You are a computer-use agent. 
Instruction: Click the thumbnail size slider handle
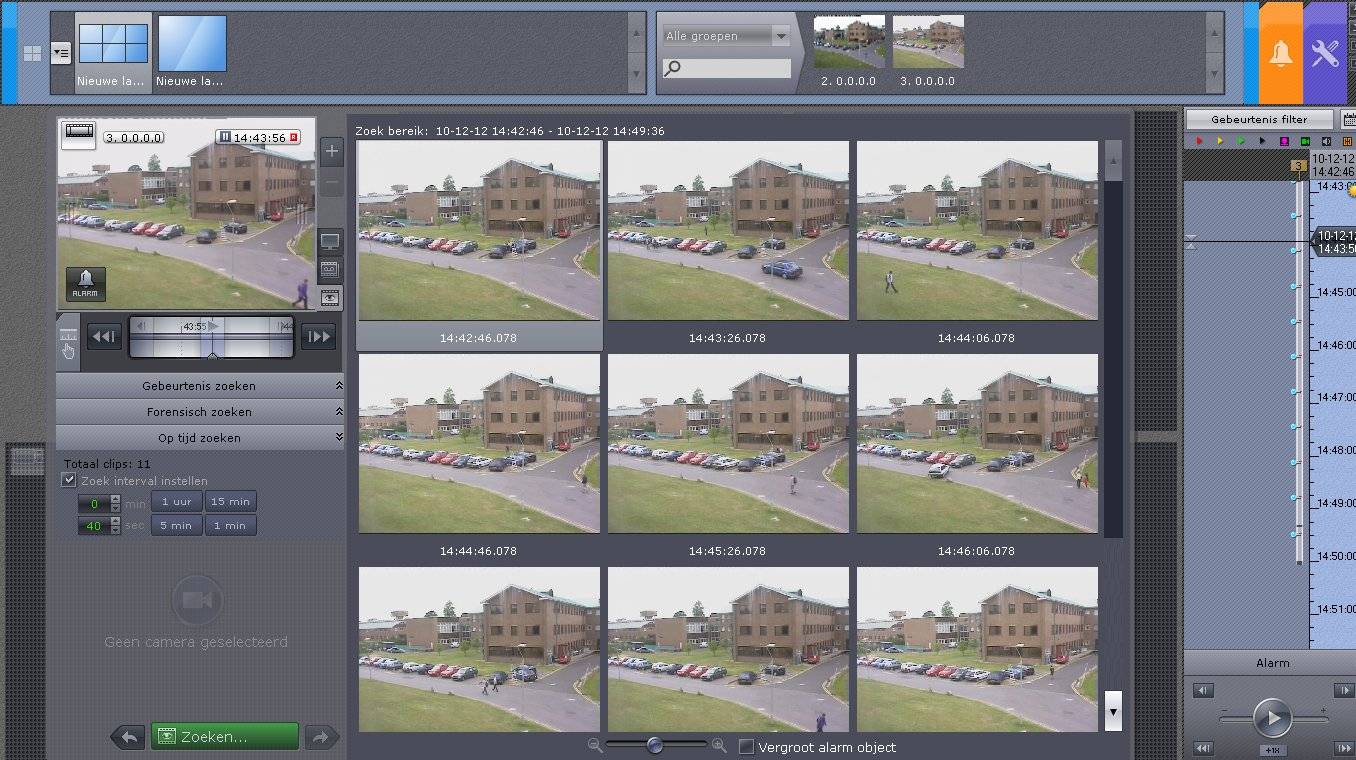(x=655, y=745)
